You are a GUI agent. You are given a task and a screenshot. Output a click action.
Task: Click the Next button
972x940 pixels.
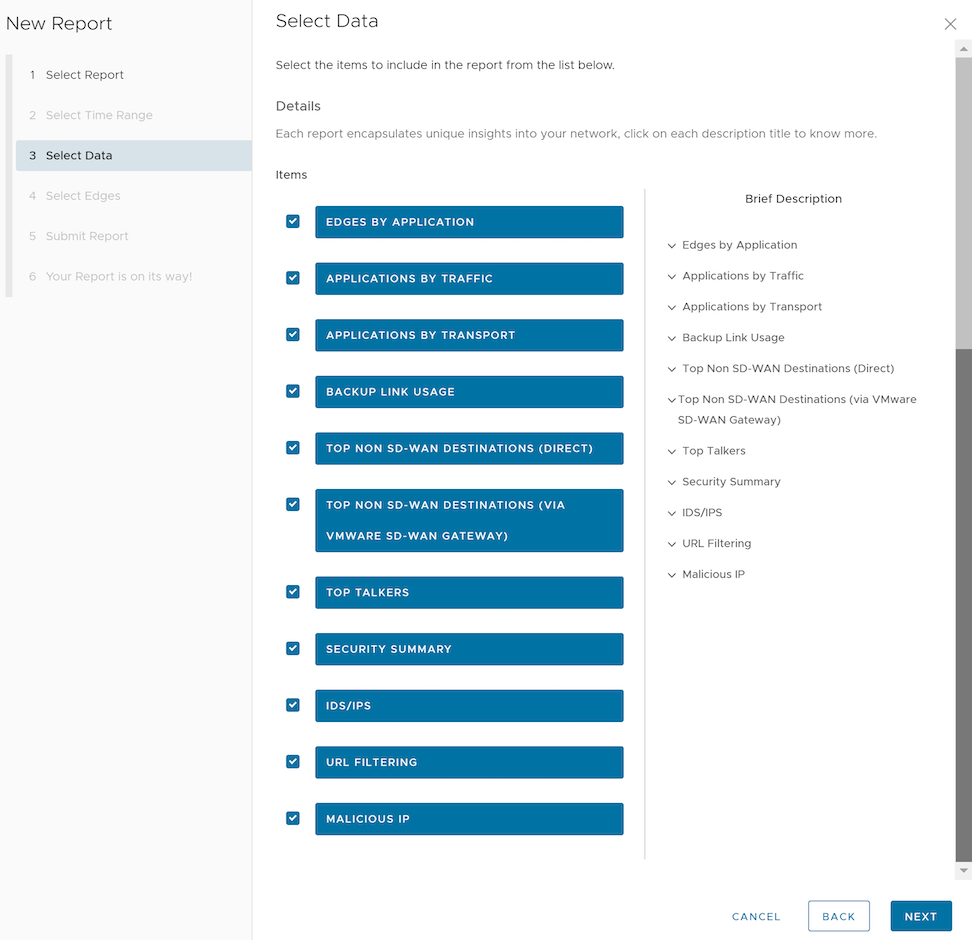920,916
